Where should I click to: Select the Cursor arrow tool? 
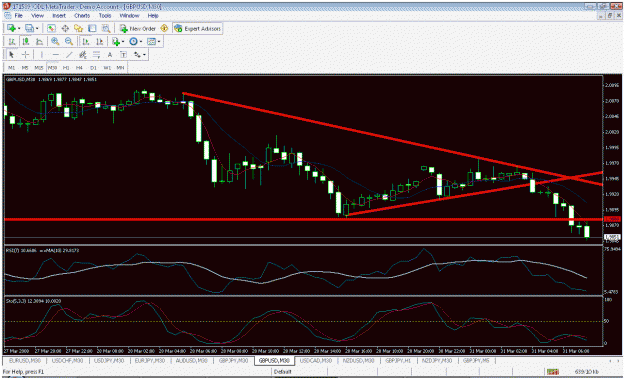click(12, 55)
